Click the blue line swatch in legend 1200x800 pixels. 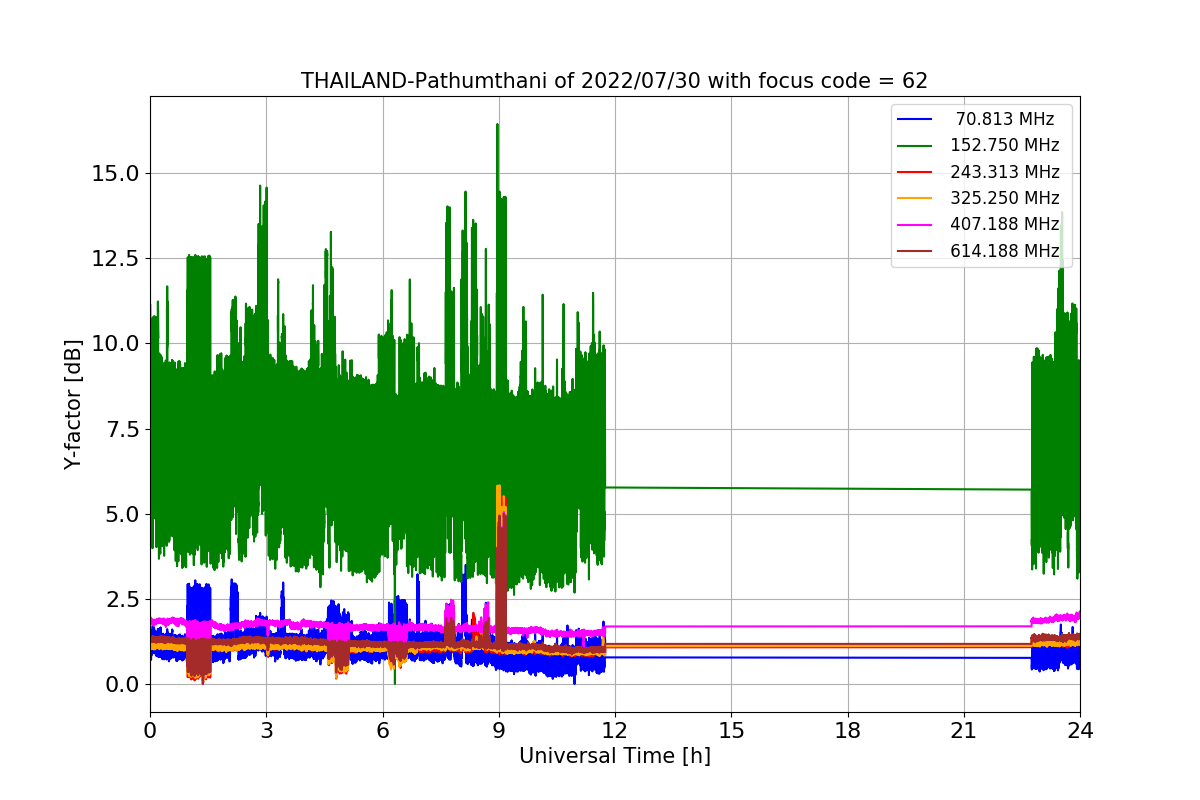coord(915,120)
